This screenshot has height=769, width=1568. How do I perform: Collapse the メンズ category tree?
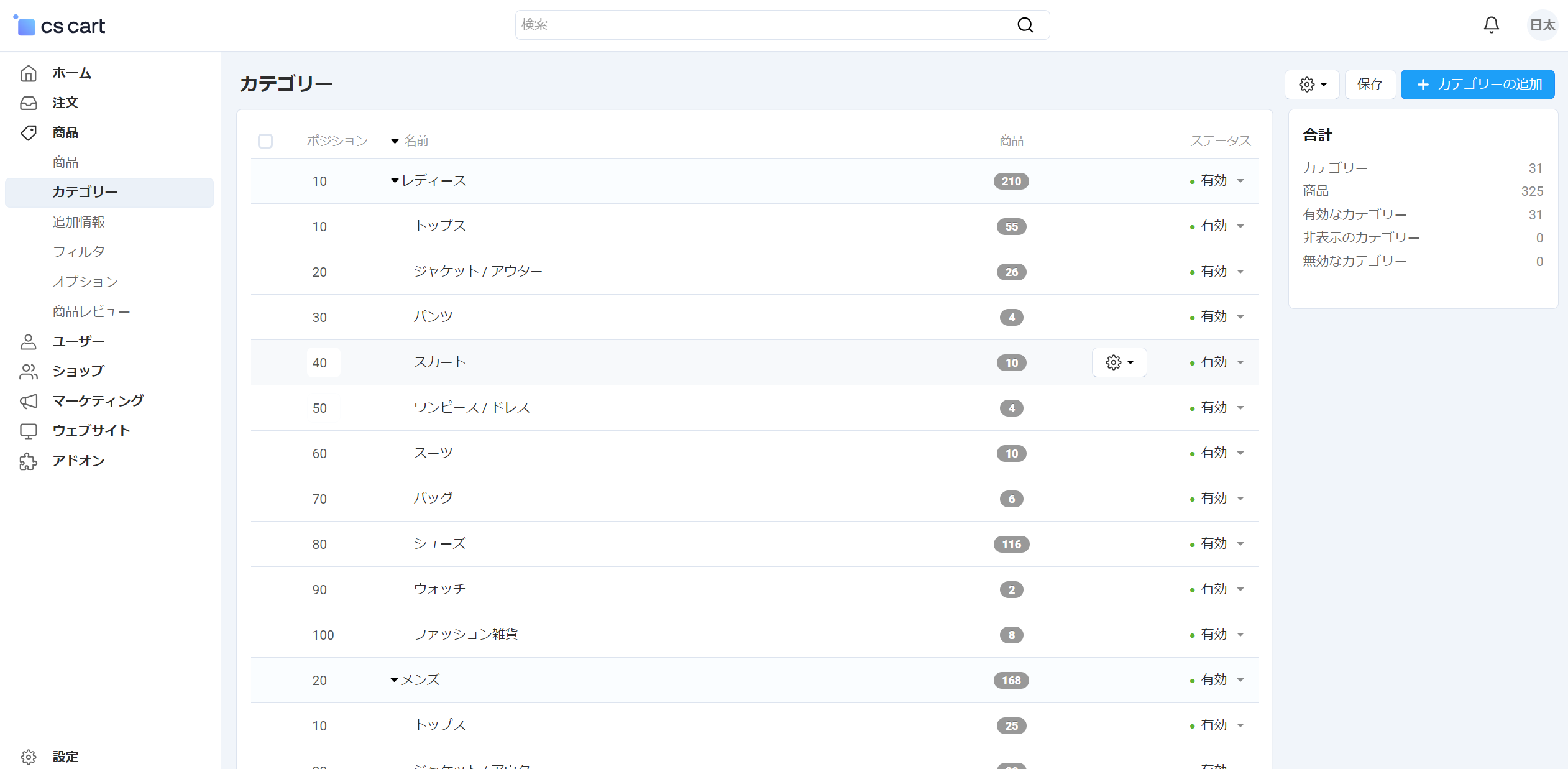pyautogui.click(x=394, y=679)
